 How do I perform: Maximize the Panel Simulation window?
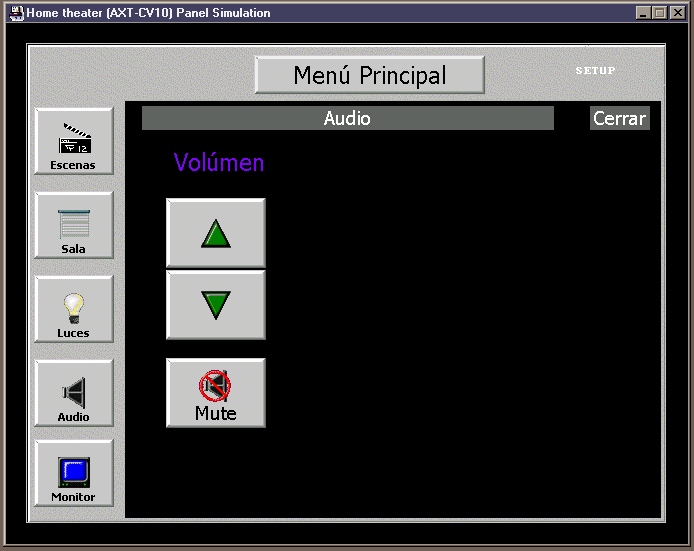tap(659, 13)
